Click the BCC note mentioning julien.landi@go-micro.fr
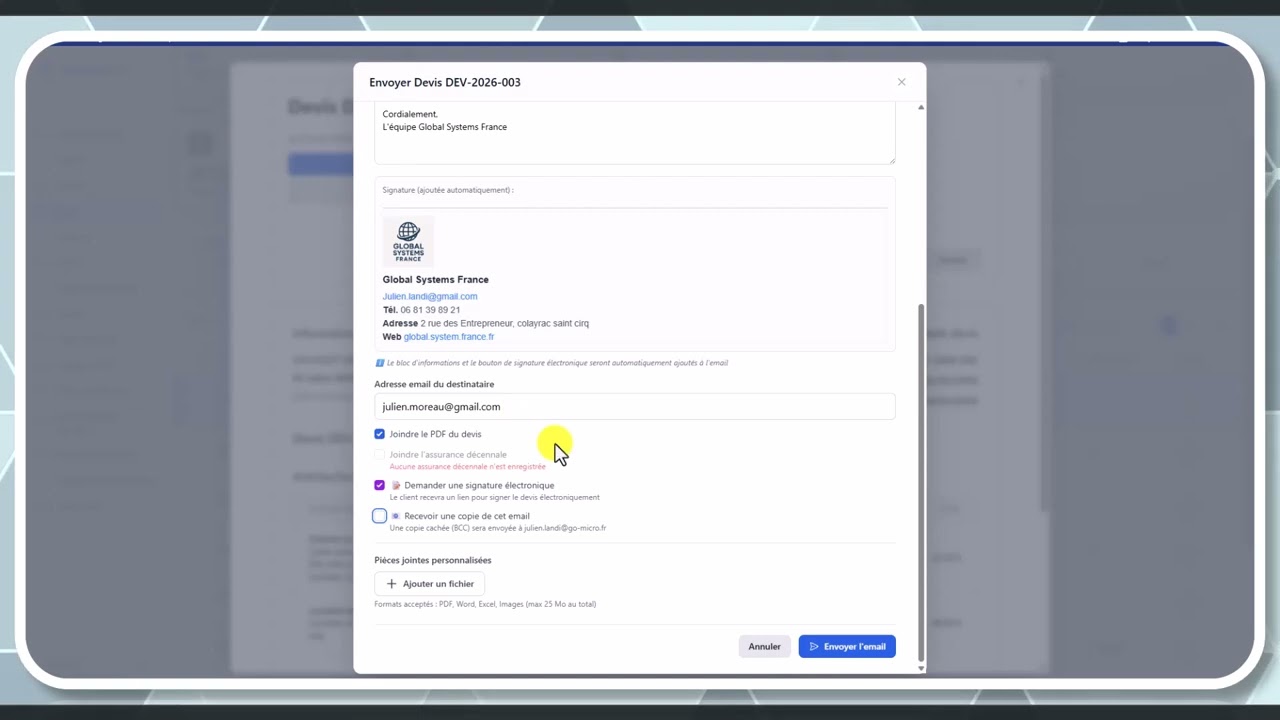This screenshot has height=720, width=1280. click(498, 528)
